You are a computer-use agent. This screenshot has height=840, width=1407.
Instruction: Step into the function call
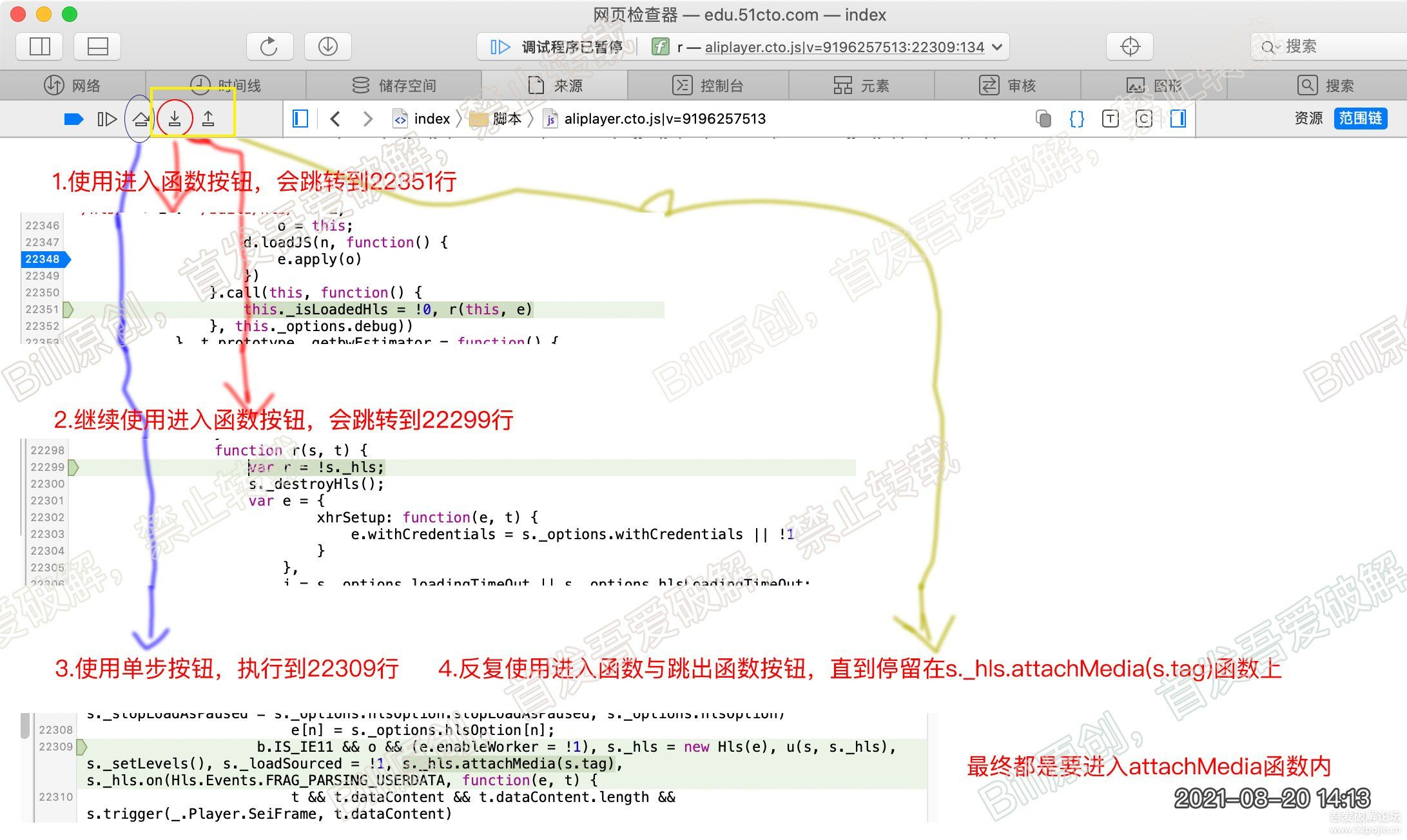coord(175,119)
